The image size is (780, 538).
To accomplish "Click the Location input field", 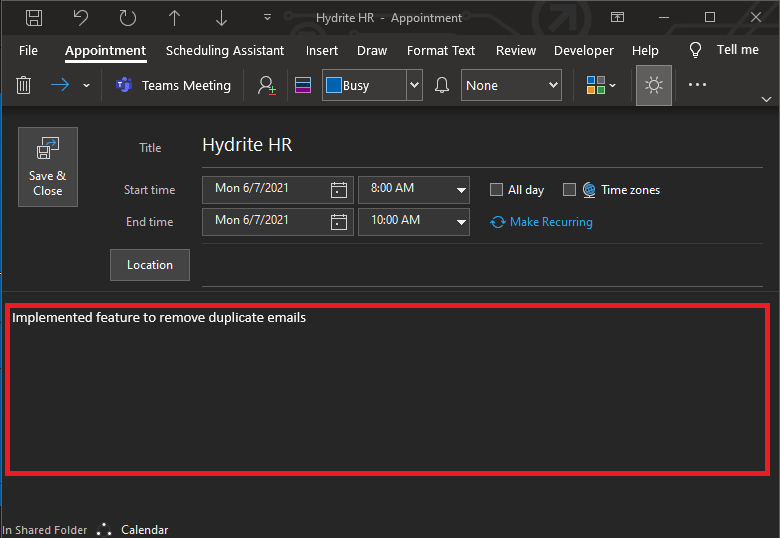I will pyautogui.click(x=482, y=266).
